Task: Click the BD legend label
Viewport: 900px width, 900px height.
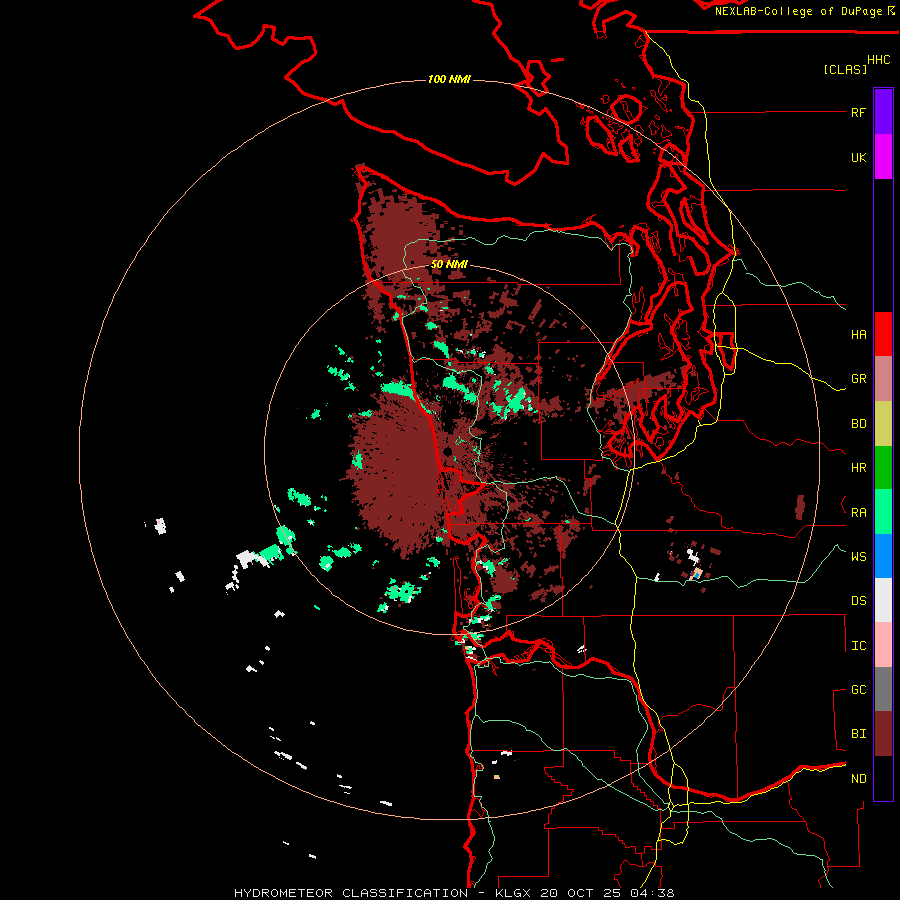Action: [858, 424]
